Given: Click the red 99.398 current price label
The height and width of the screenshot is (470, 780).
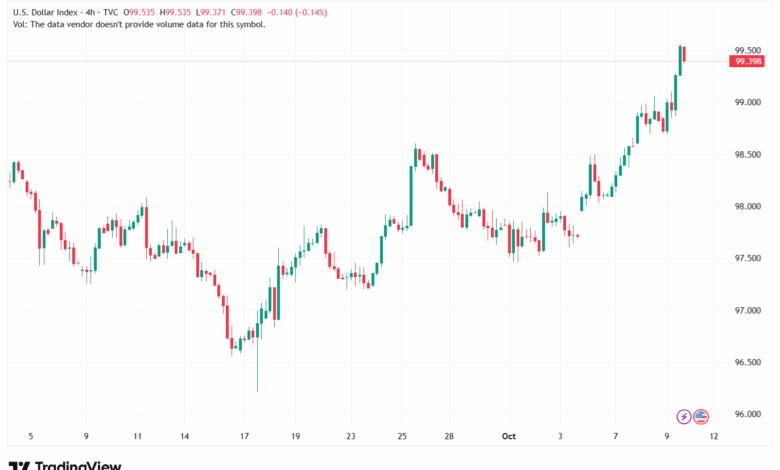Looking at the screenshot, I should pos(747,61).
